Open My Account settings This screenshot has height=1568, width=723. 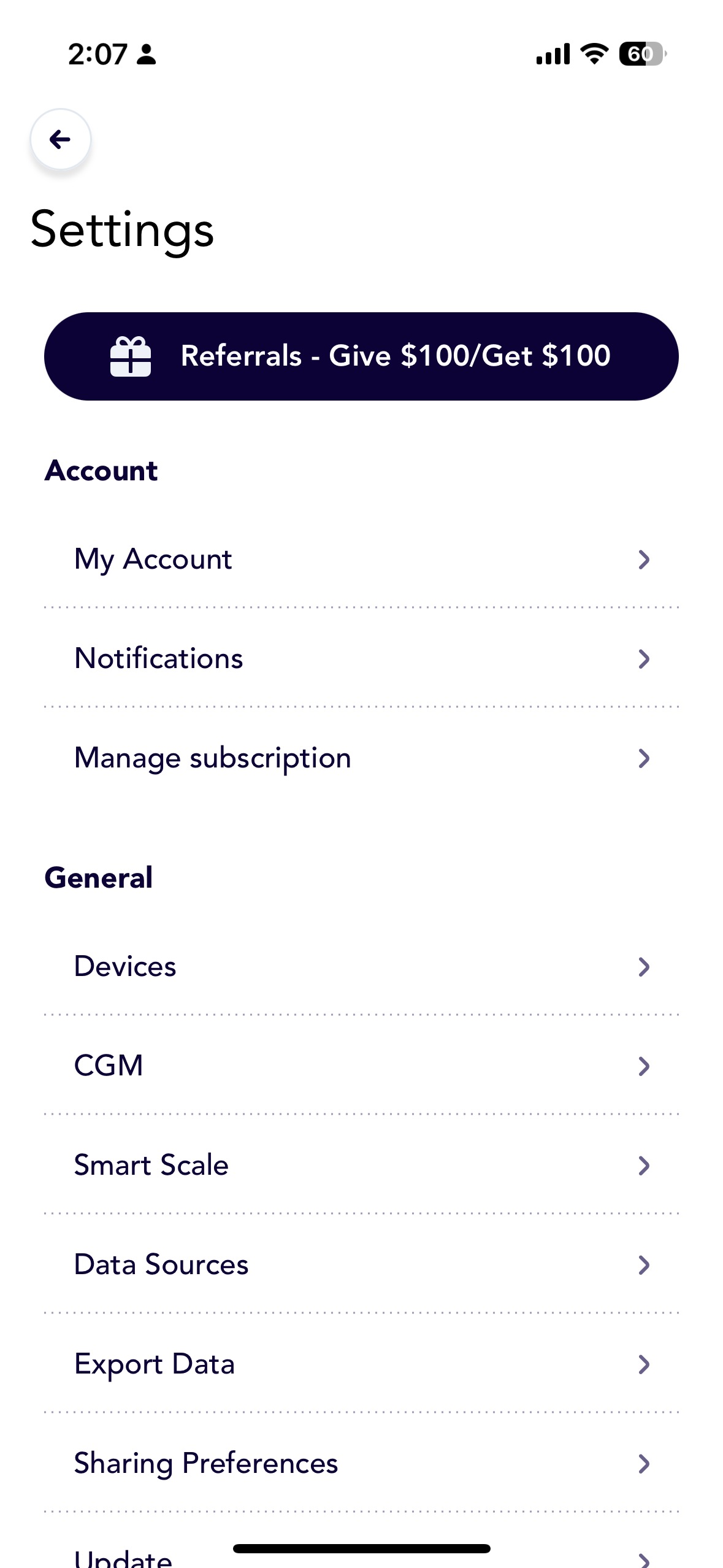[x=361, y=559]
